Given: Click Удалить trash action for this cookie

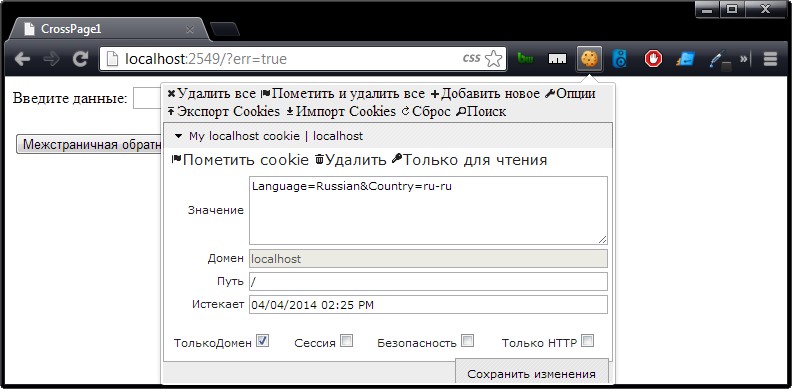Looking at the screenshot, I should coord(351,160).
